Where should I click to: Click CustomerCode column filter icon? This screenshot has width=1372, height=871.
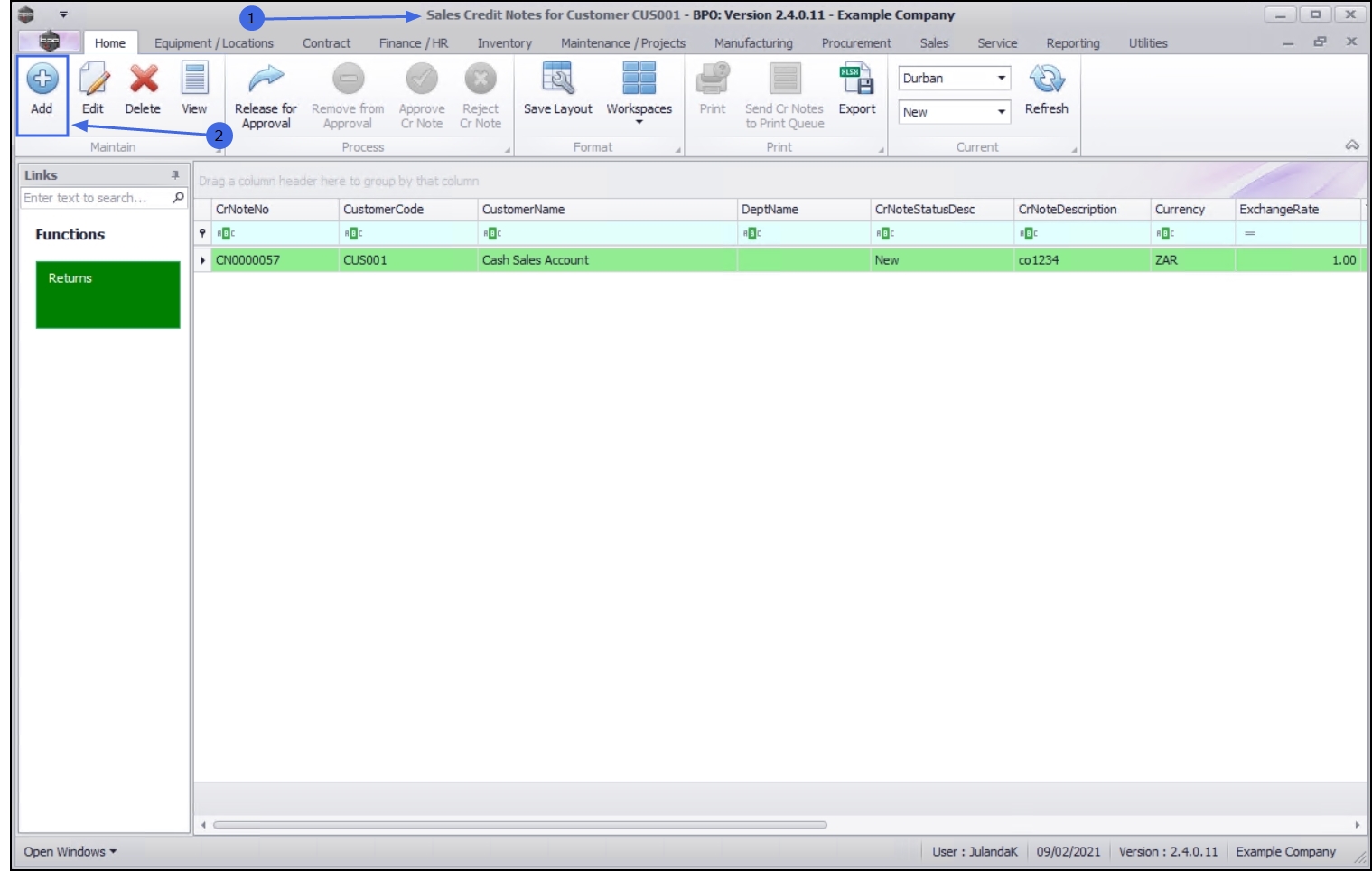(x=353, y=233)
